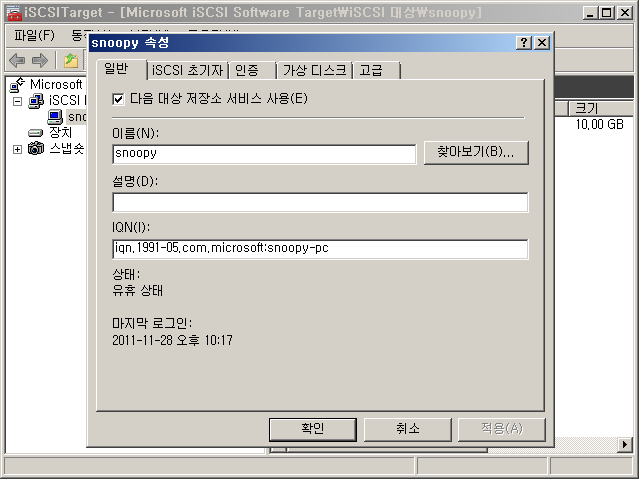This screenshot has height=479, width=639.
Task: Click the 확인 button
Action: 313,429
